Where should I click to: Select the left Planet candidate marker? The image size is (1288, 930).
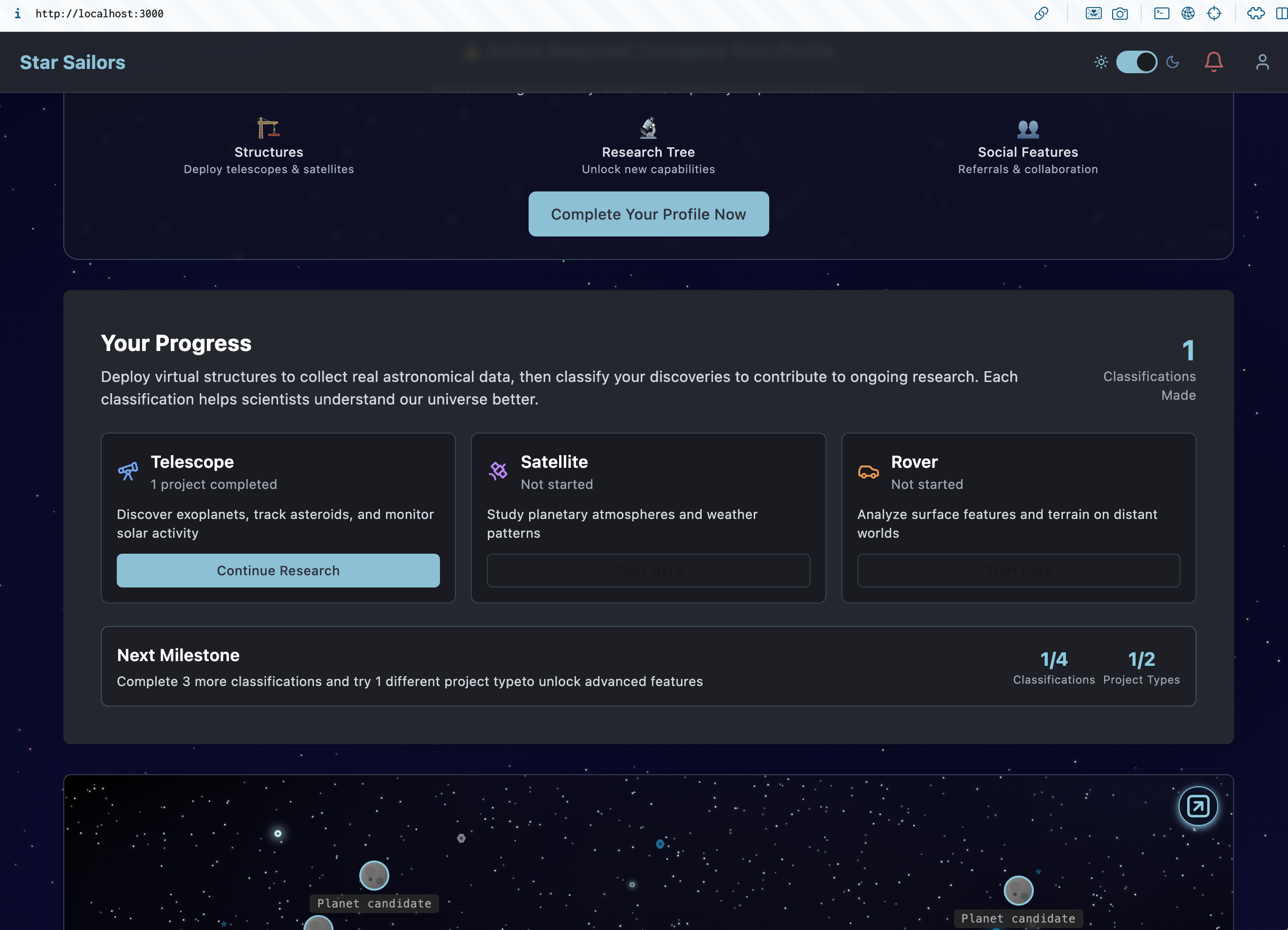[374, 876]
